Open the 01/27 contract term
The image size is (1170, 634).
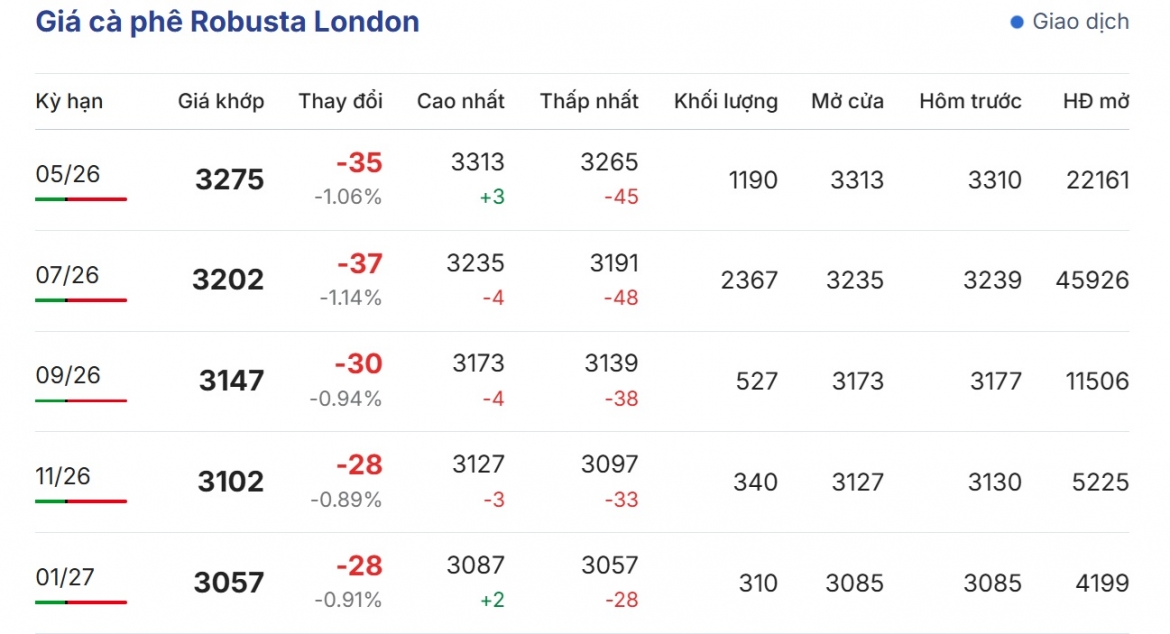[65, 577]
